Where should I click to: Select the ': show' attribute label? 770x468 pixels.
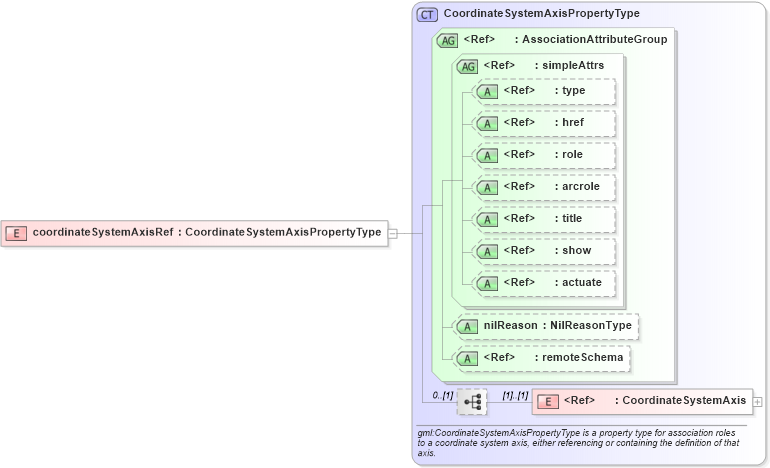pyautogui.click(x=573, y=250)
